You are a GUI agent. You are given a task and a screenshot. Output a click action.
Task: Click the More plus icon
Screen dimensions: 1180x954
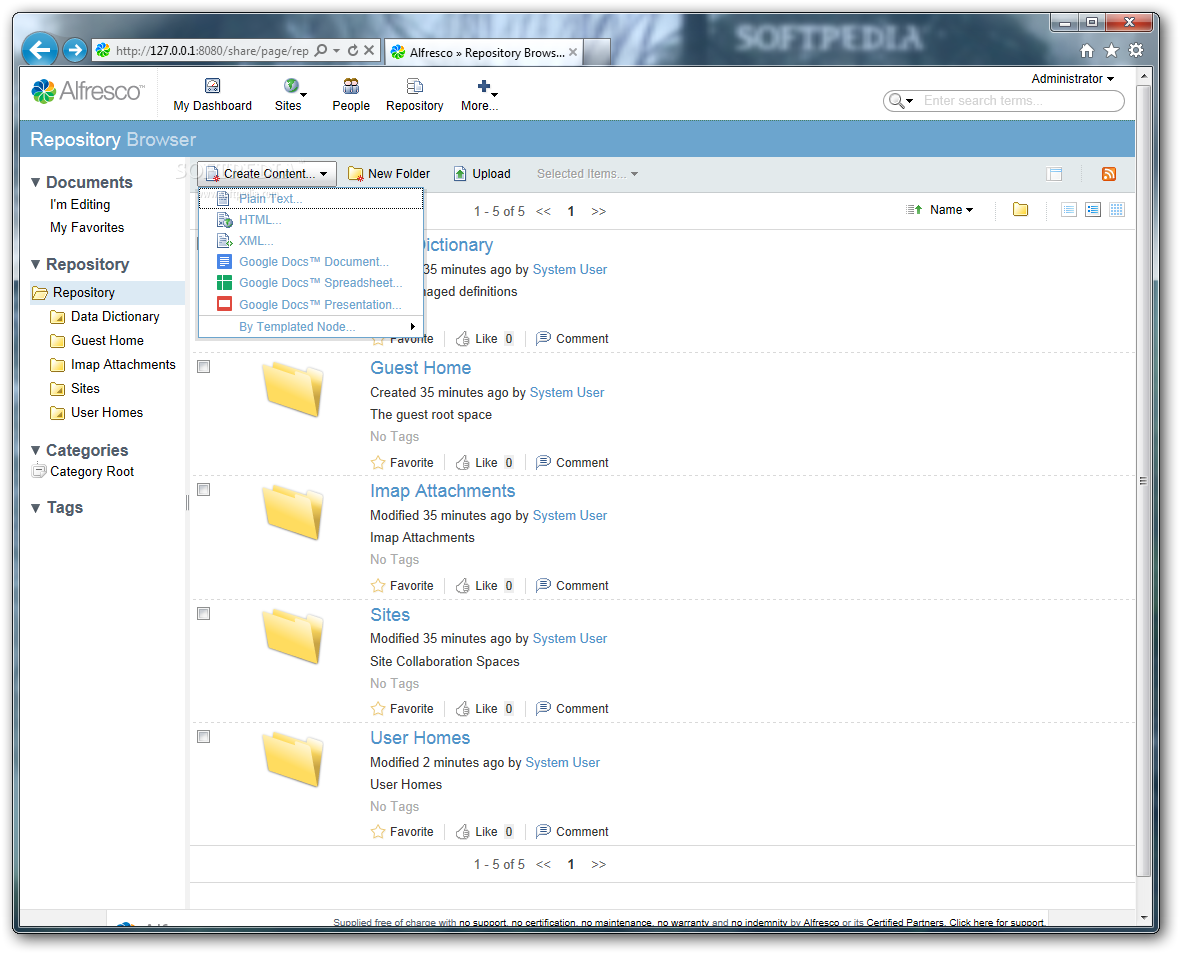(x=484, y=86)
